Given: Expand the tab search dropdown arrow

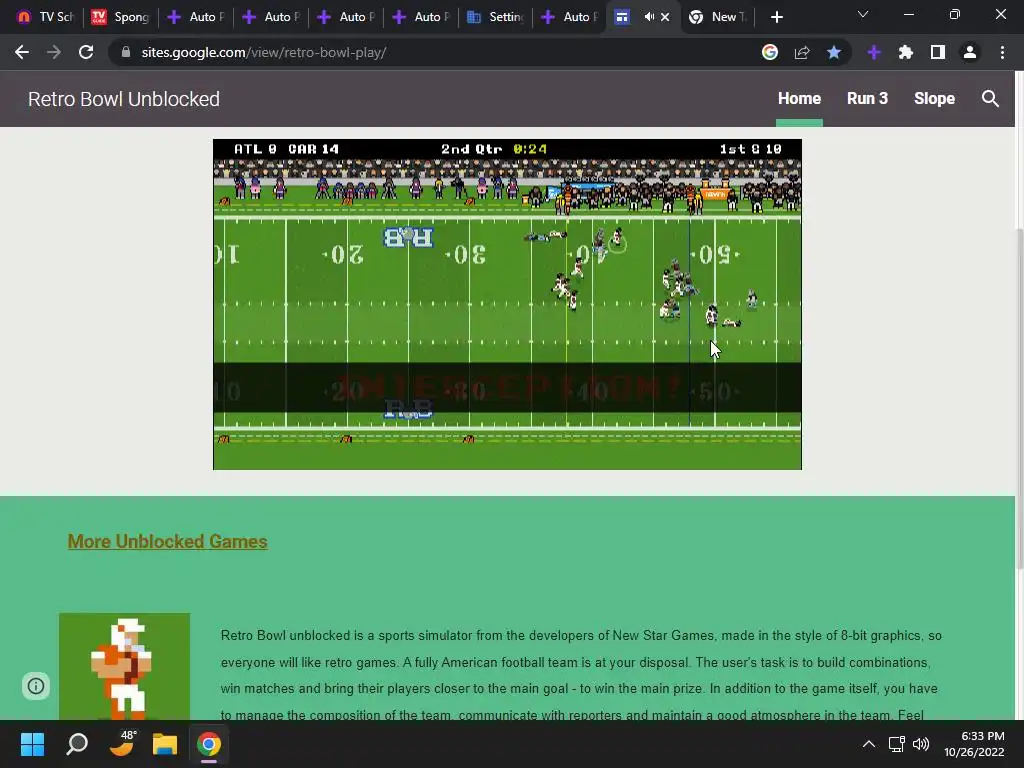Looking at the screenshot, I should click(863, 14).
